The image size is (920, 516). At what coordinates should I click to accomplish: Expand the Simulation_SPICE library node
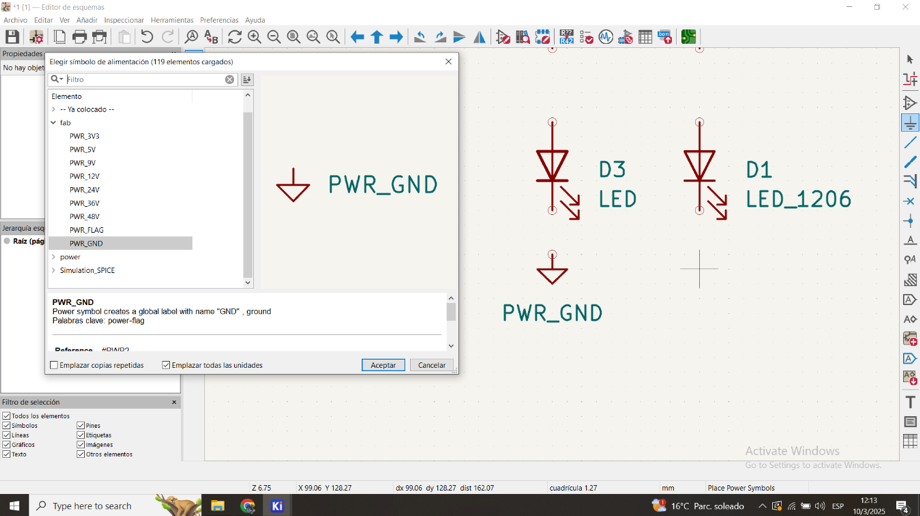pos(53,271)
